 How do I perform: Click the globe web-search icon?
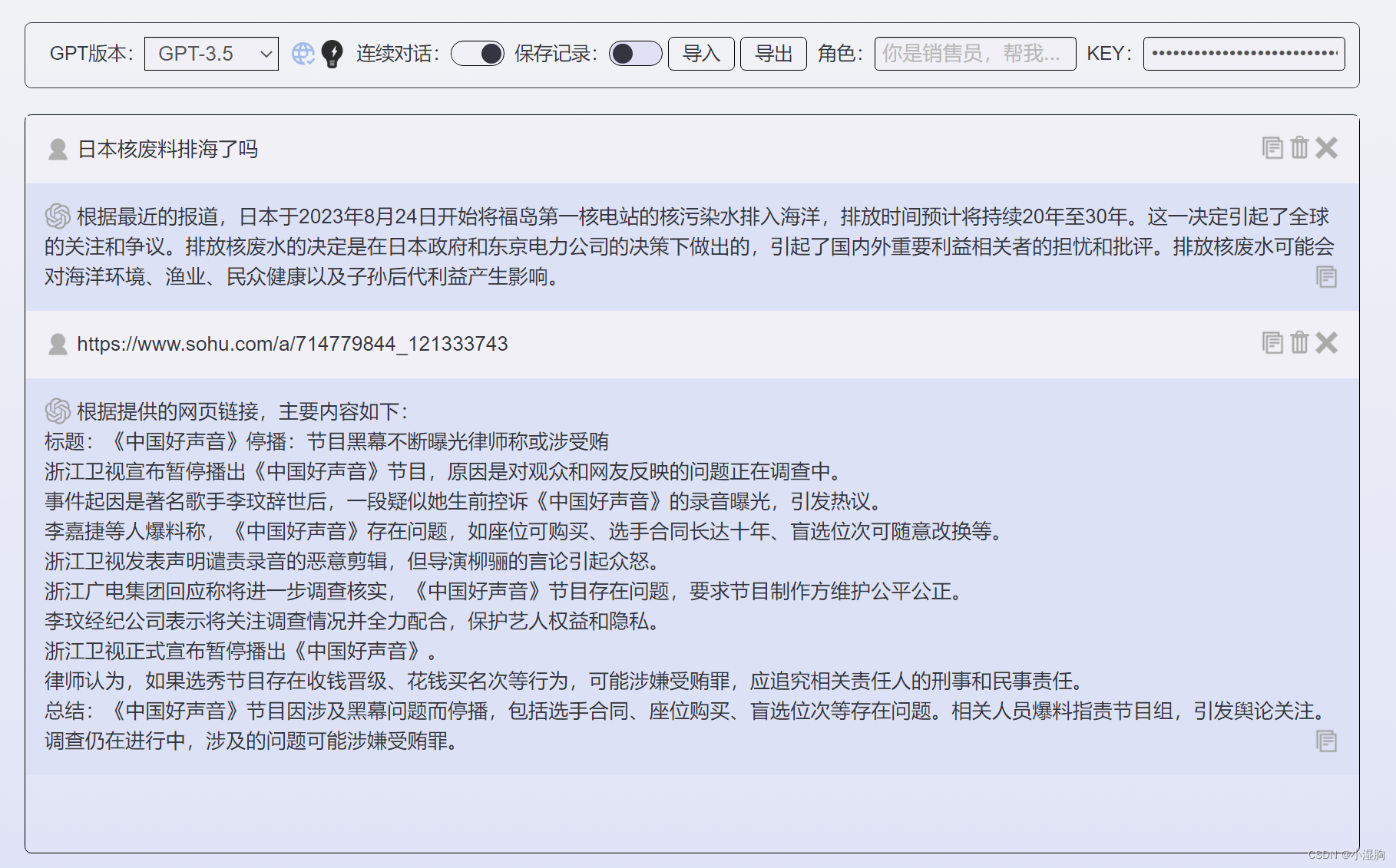(x=303, y=54)
